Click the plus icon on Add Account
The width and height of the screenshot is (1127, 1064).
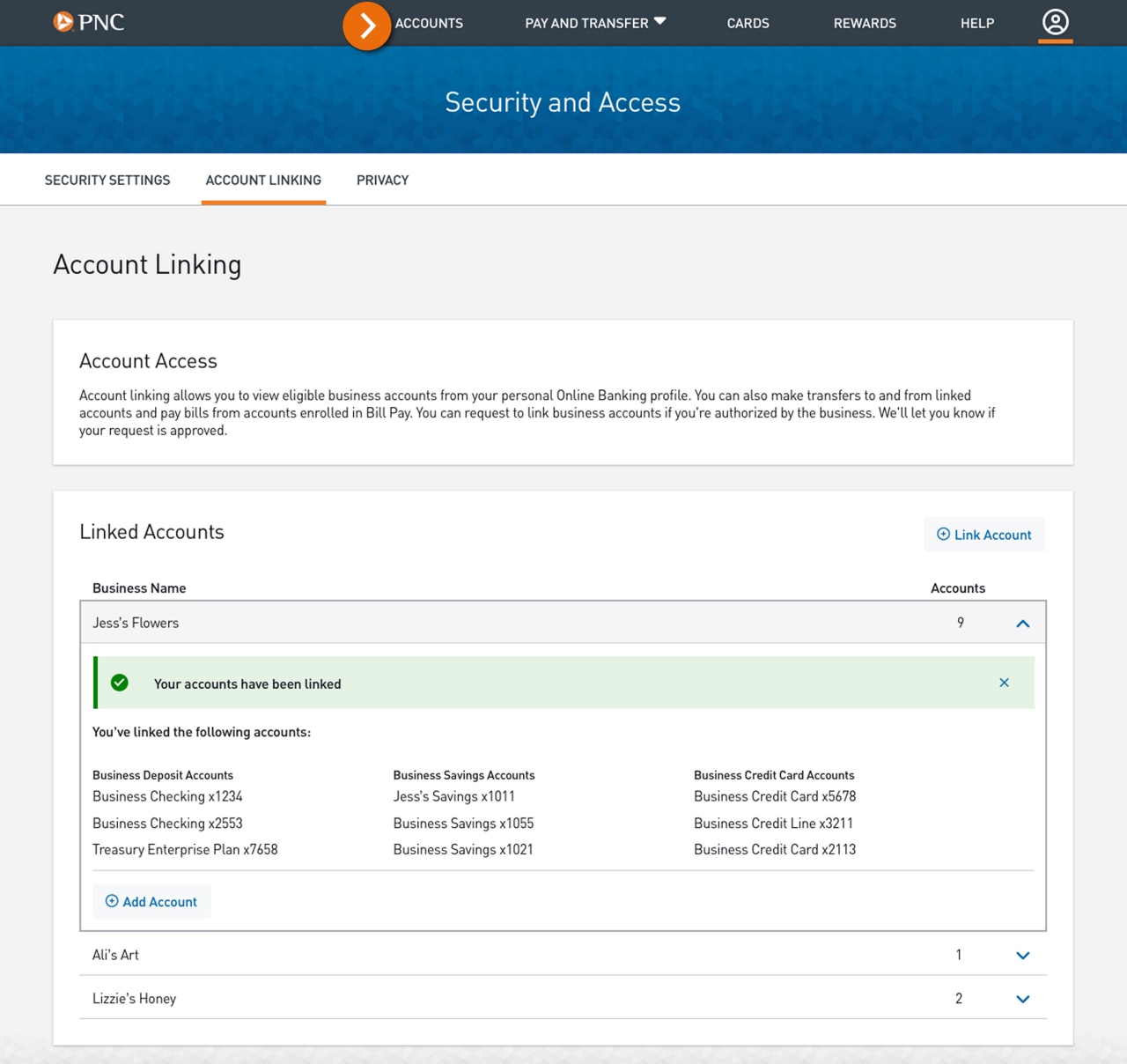coord(112,900)
